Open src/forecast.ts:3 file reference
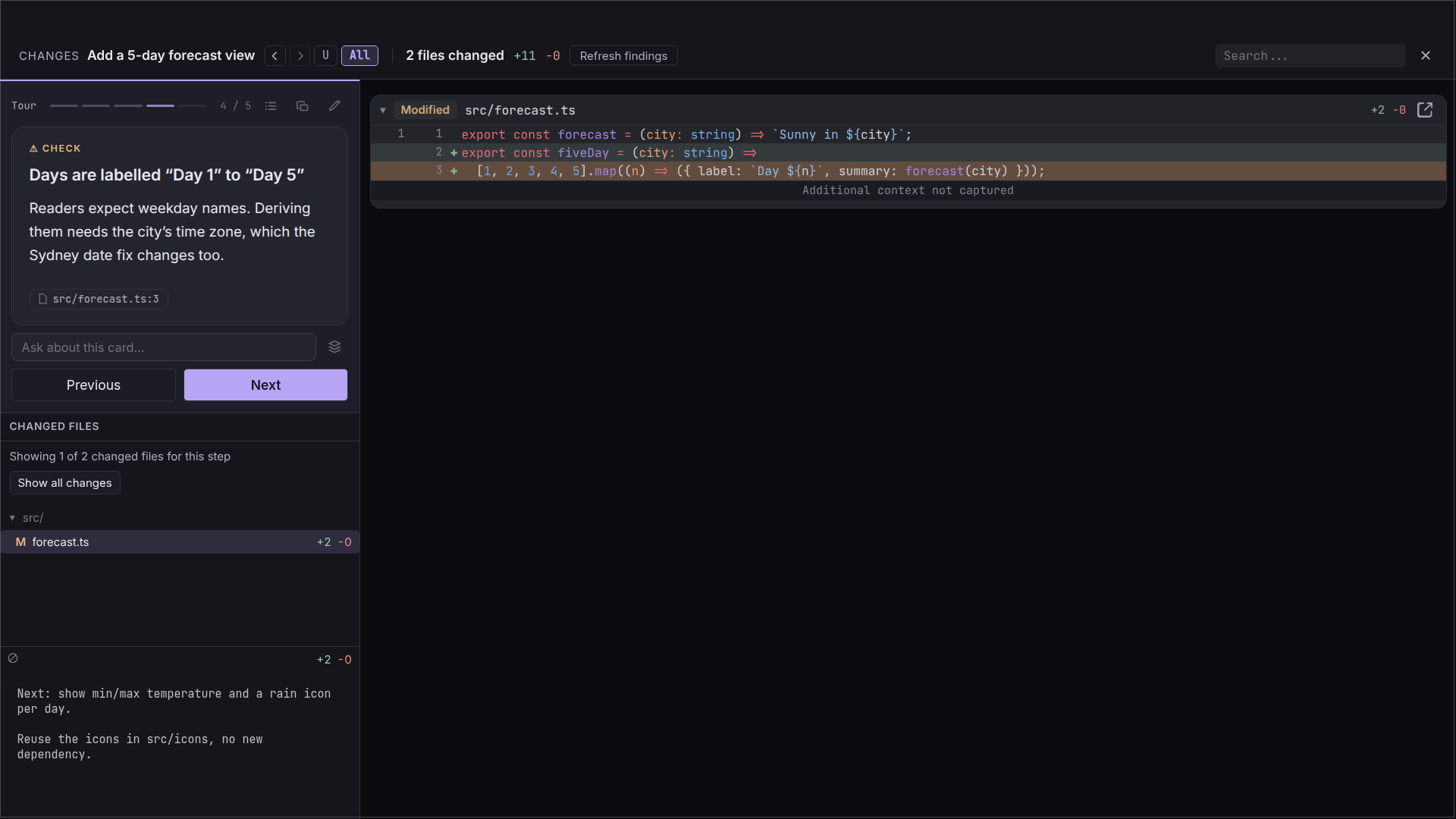 99,299
